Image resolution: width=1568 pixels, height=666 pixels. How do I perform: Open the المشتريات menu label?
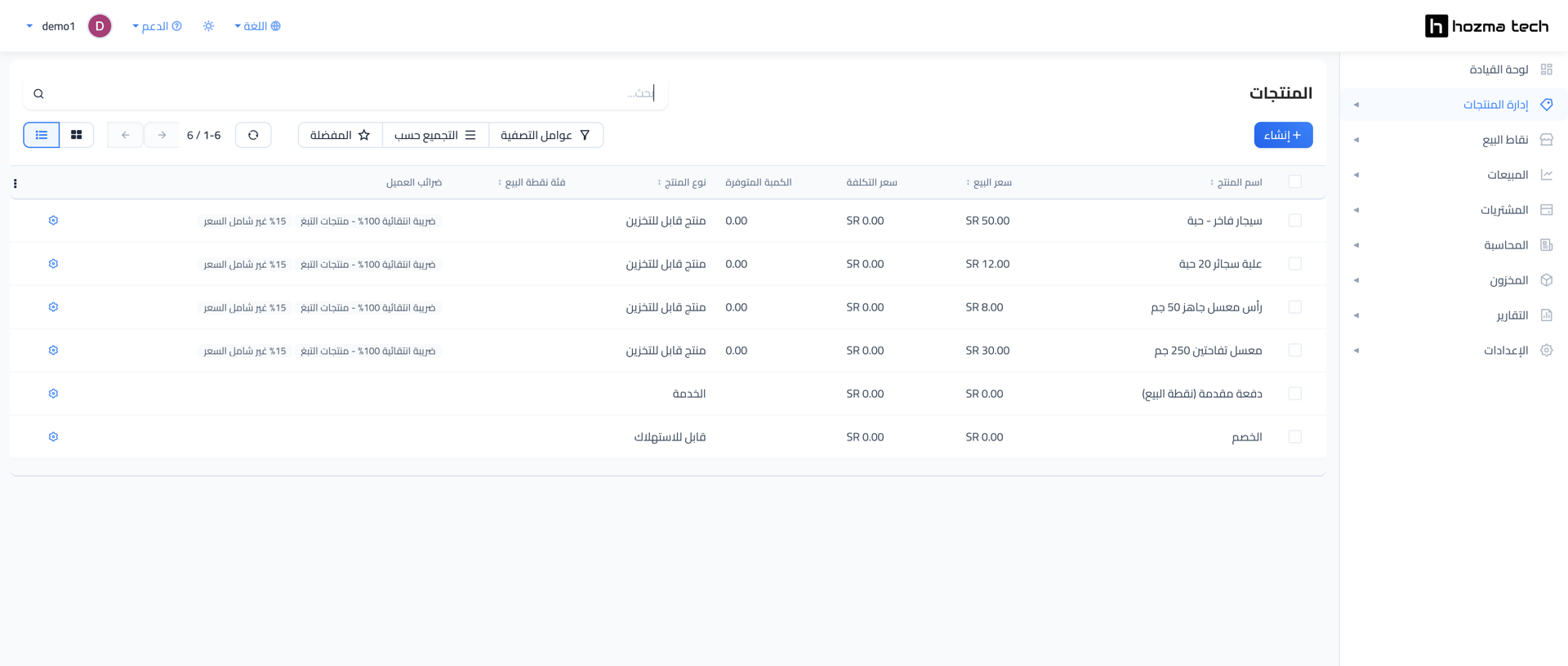(1504, 210)
